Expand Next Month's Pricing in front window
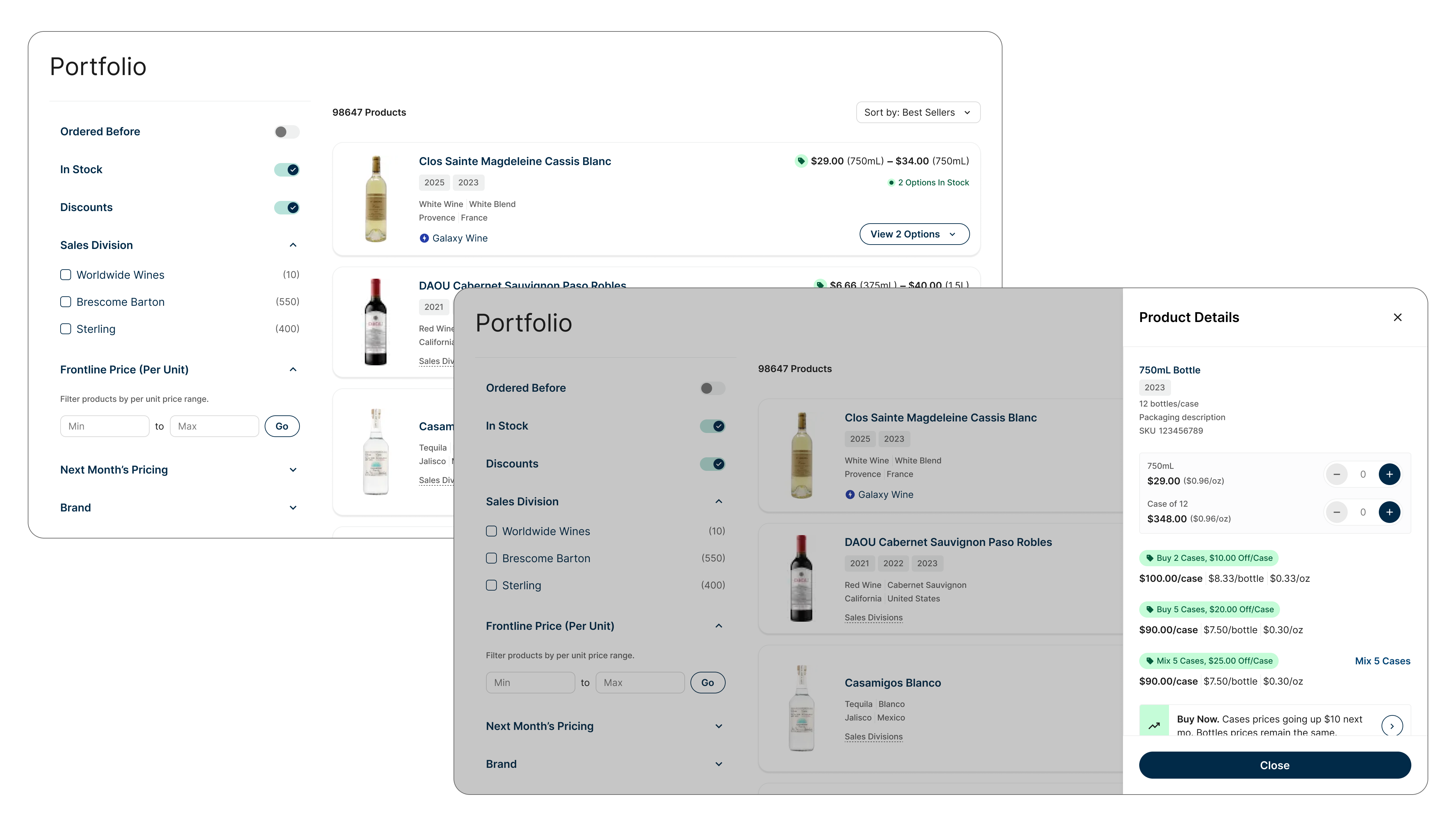 click(719, 726)
